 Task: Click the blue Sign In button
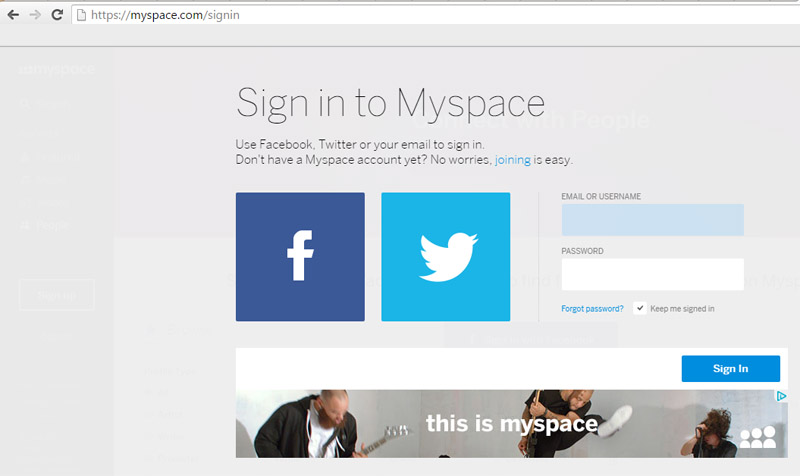pyautogui.click(x=731, y=368)
